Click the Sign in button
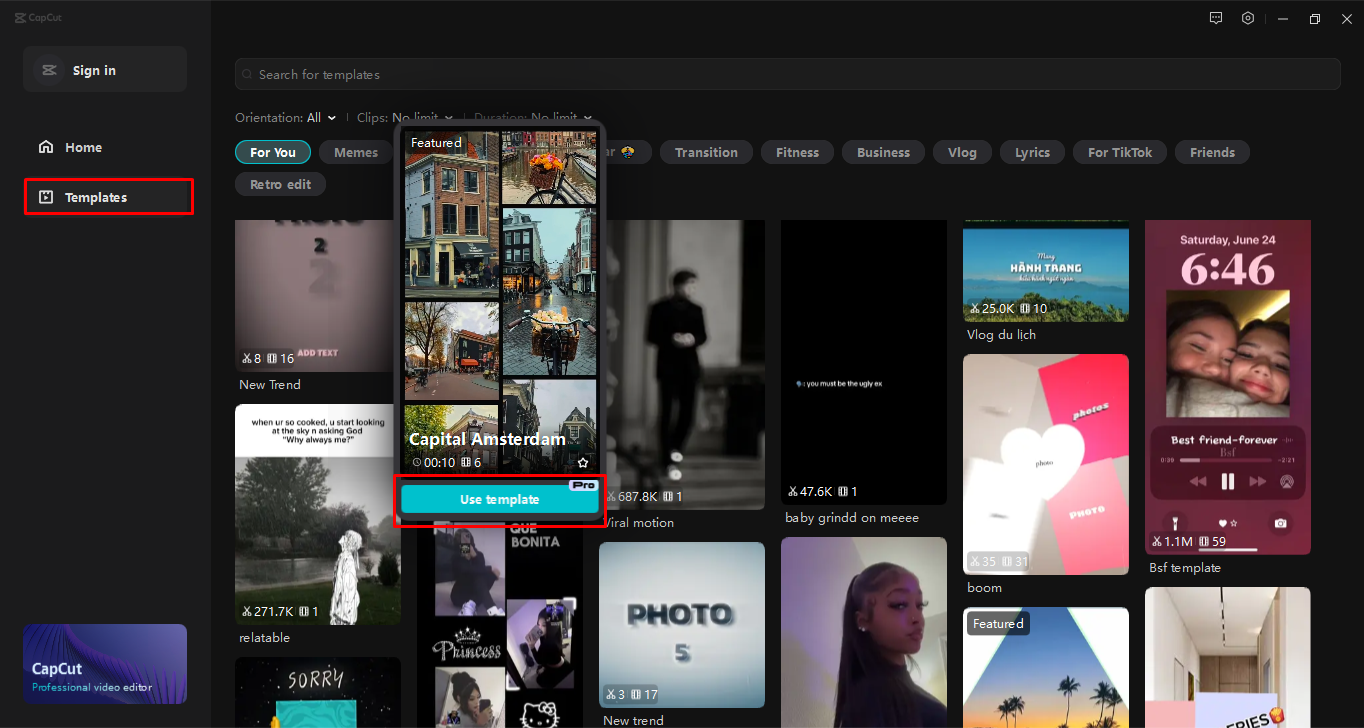The image size is (1364, 728). (x=94, y=69)
